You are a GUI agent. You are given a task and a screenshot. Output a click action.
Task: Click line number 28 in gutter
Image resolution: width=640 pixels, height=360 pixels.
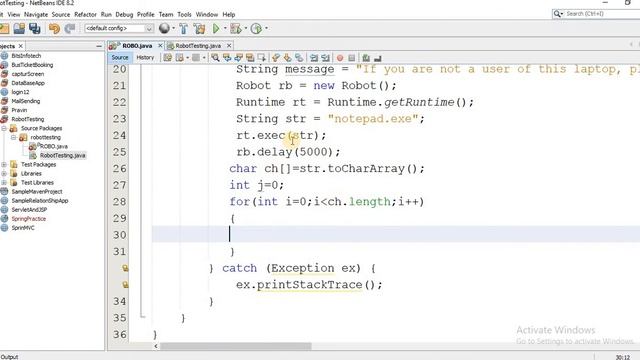pos(119,202)
